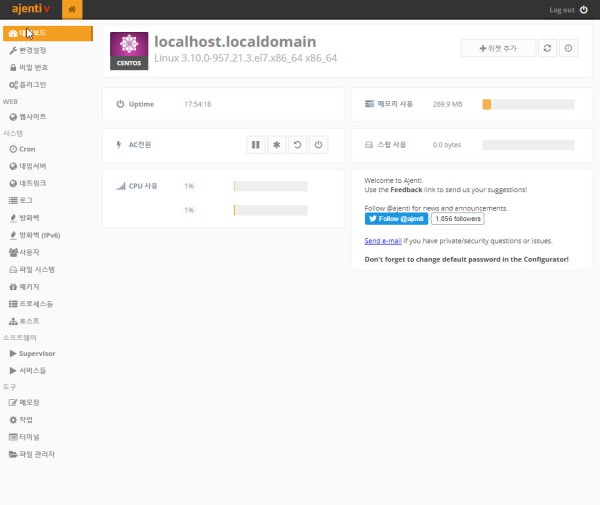Click the 0.0 bytes swap value
This screenshot has height=505, width=600.
coord(447,145)
